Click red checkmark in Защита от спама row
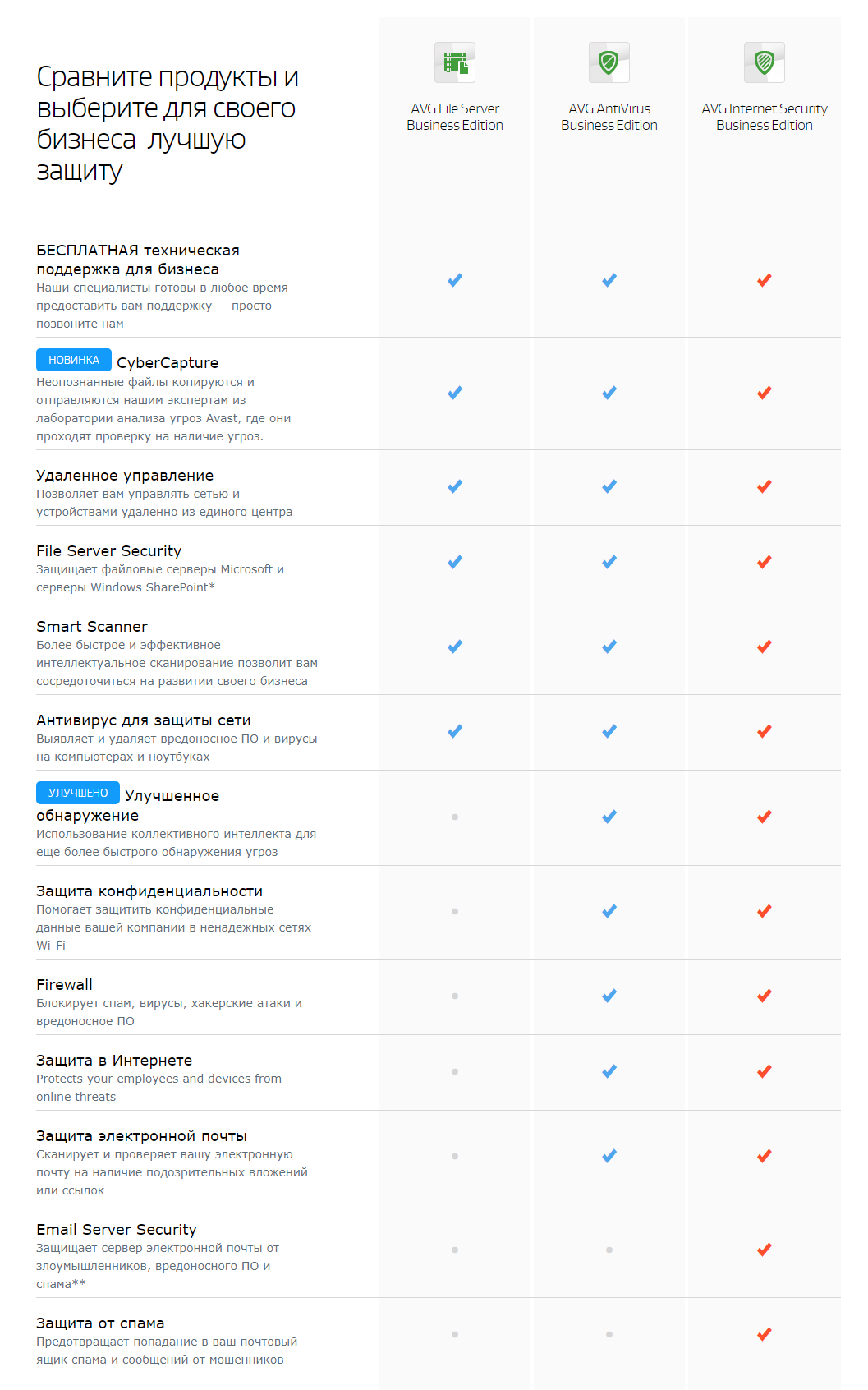 point(764,1334)
